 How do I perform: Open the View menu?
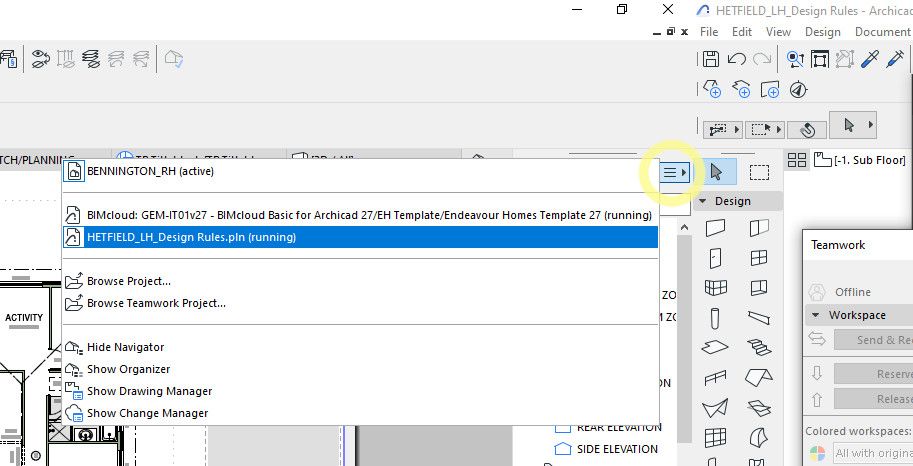[778, 32]
